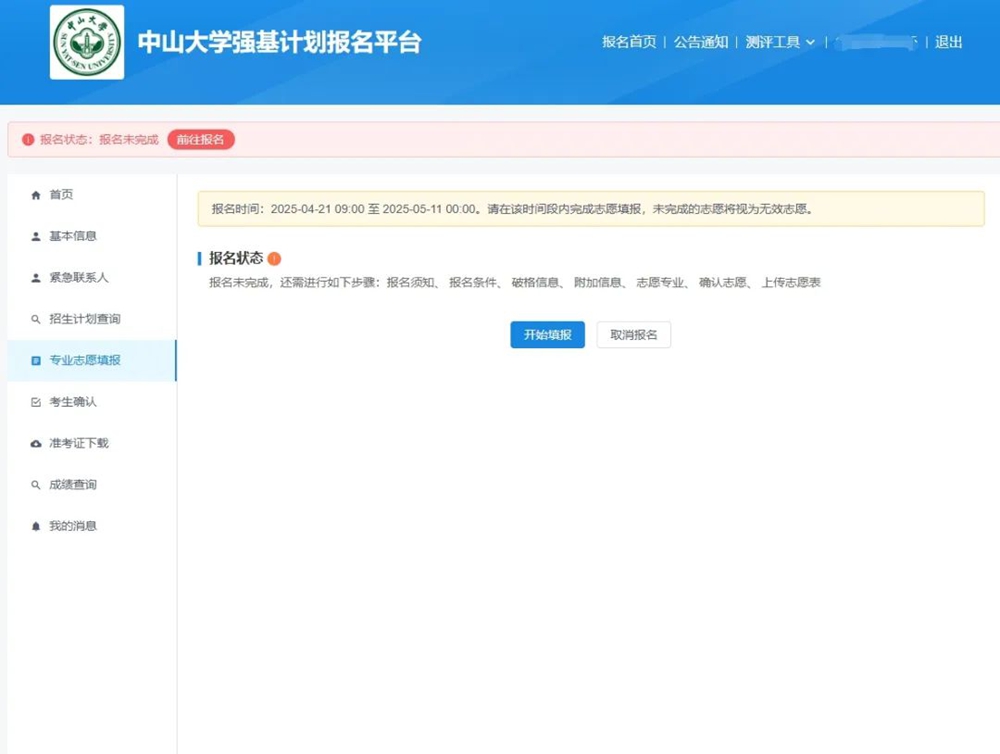This screenshot has width=1000, height=754.
Task: Click the checkbox icon beside 考生确认
Action: 36,402
